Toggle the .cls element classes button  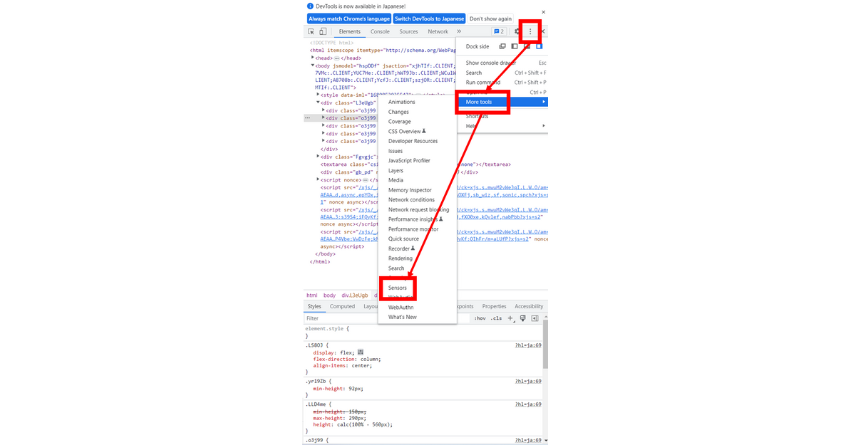(497, 318)
